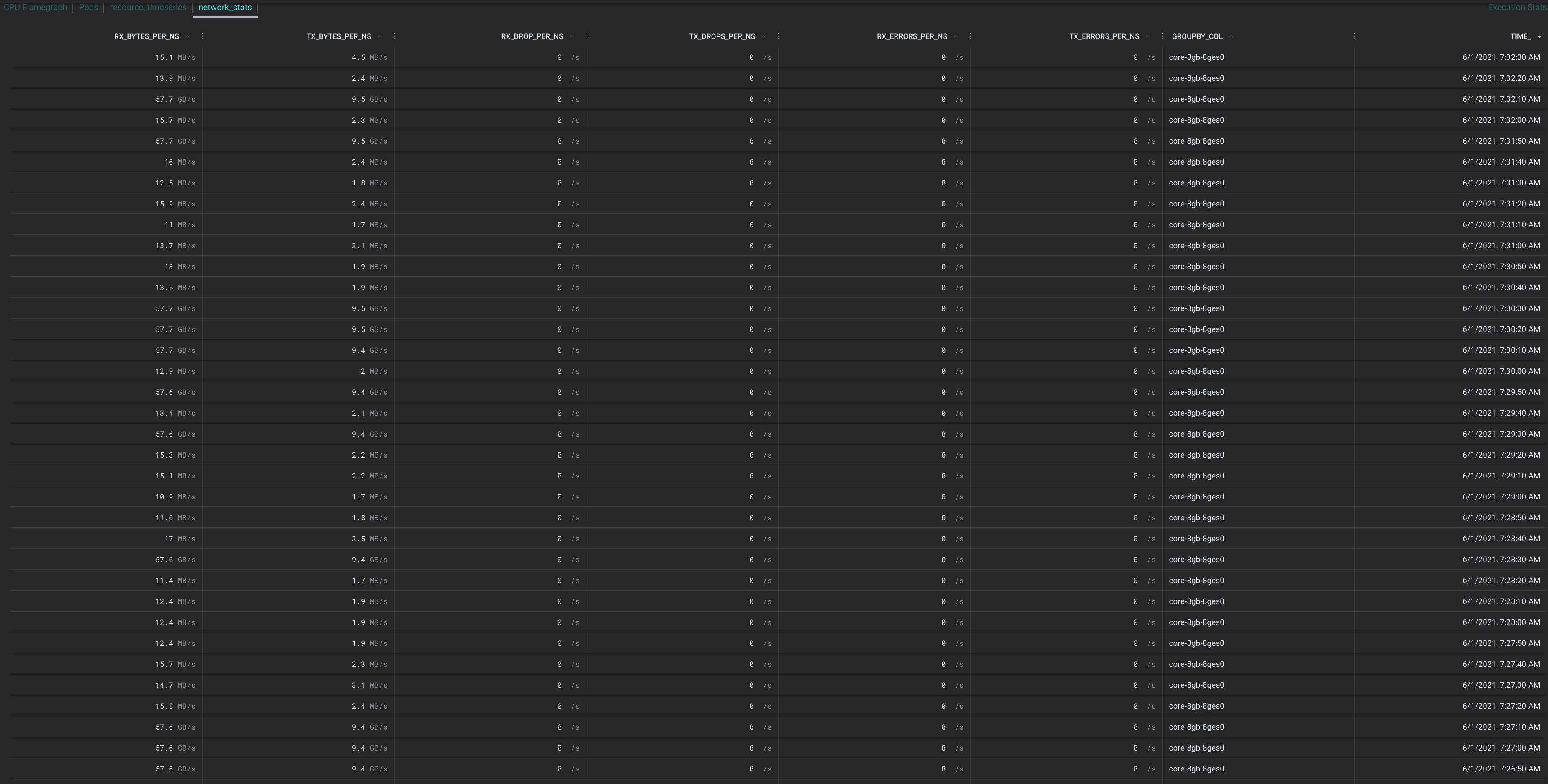Click sort arrow next to RX_BYTES_PER_NS header
Screen dimensions: 1548x784
point(188,37)
